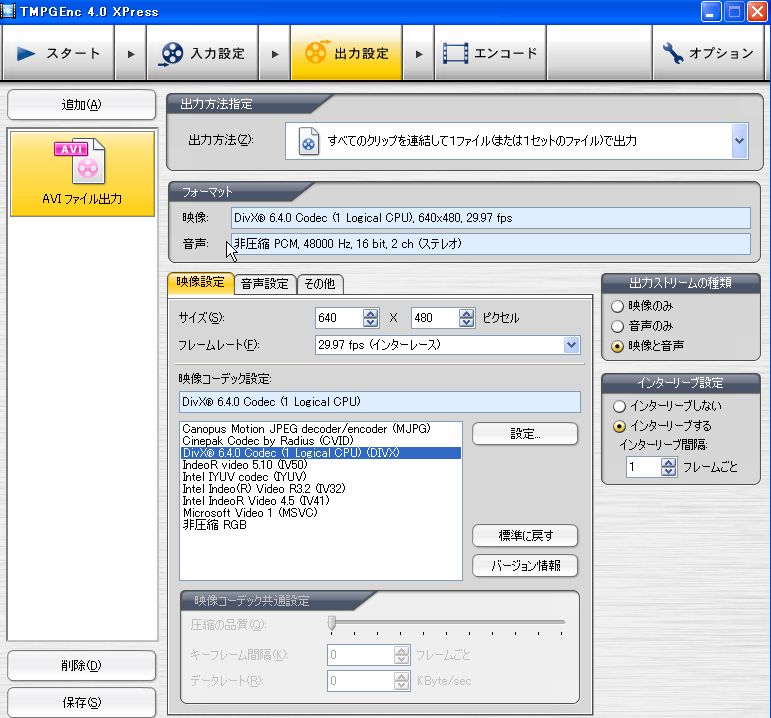Maximize the TMPGEnc window
The image size is (771, 718).
pyautogui.click(x=734, y=11)
